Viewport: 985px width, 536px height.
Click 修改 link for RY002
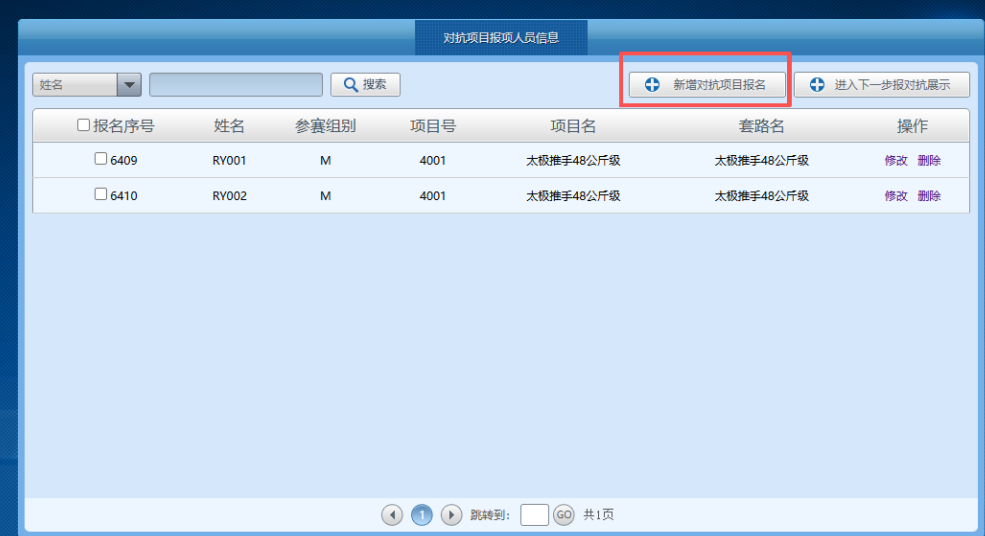point(896,196)
